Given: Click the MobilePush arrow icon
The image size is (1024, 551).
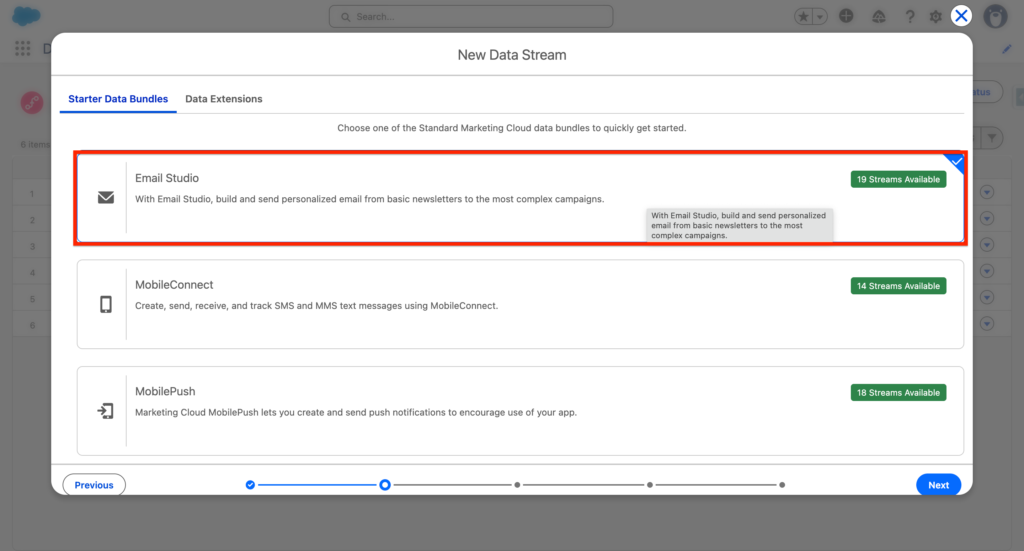Looking at the screenshot, I should [106, 411].
